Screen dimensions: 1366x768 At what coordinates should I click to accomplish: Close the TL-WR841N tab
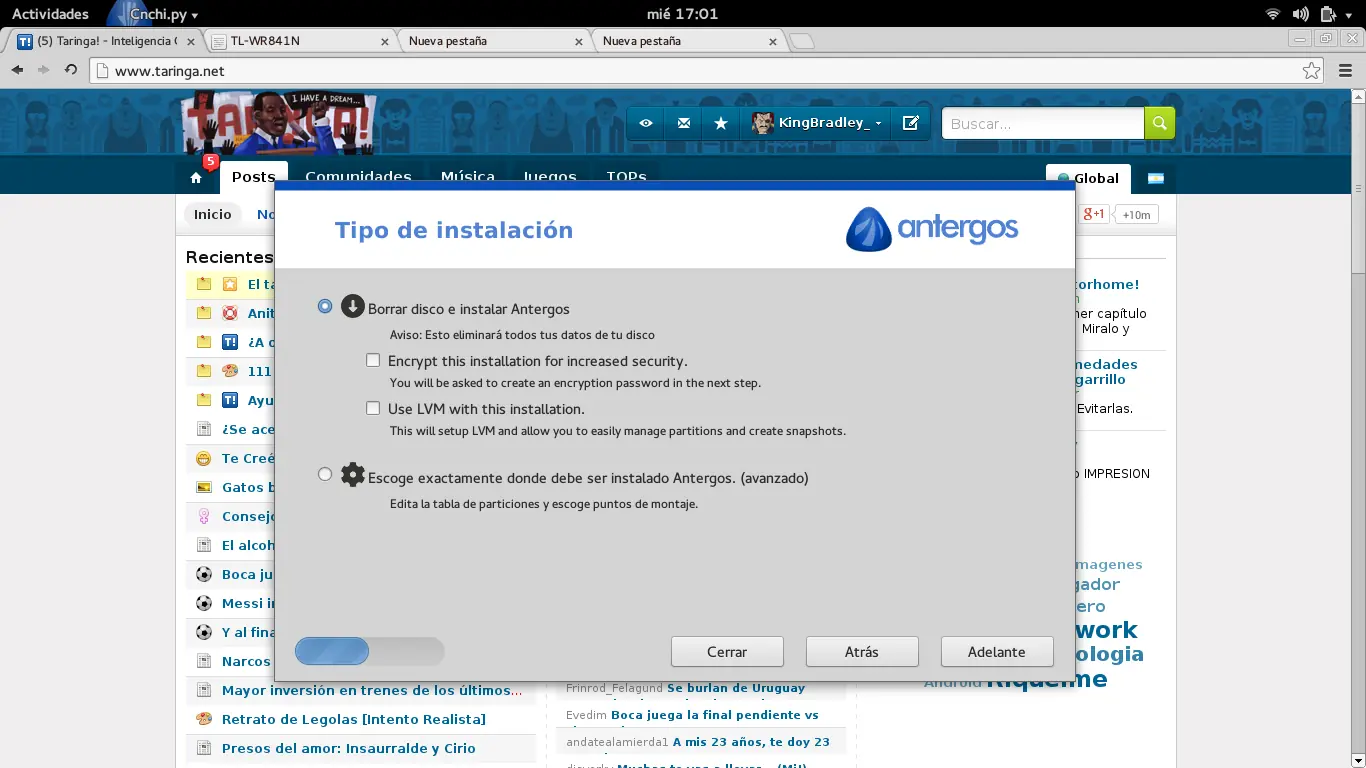[386, 41]
